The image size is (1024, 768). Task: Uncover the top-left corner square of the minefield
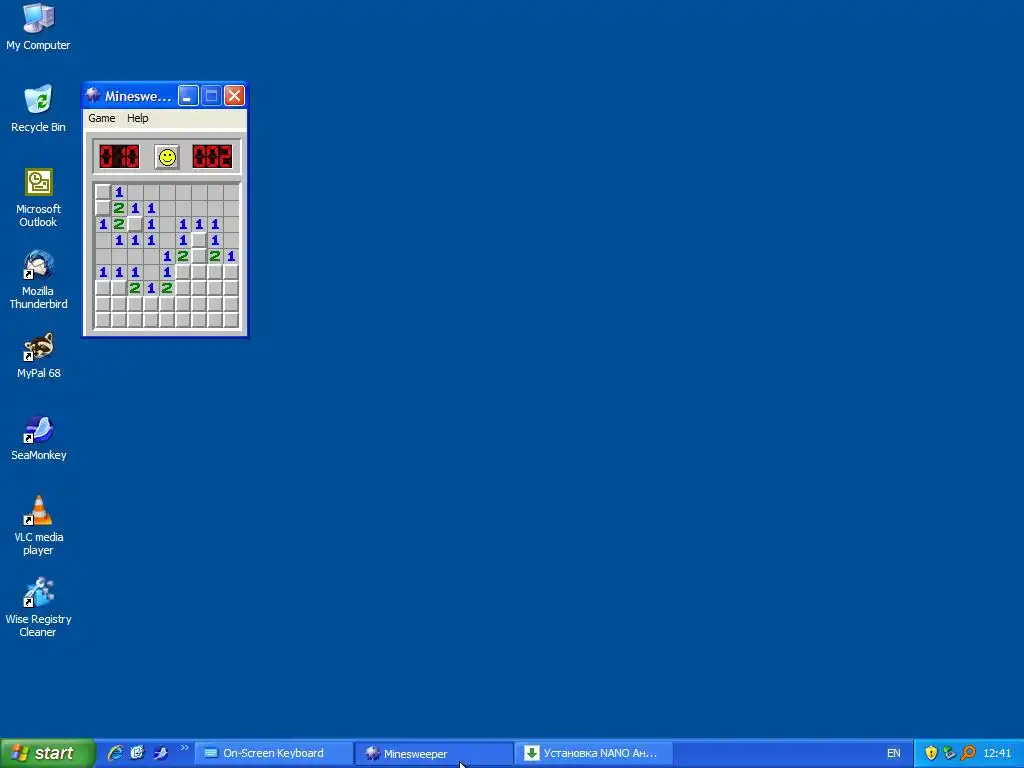(x=103, y=192)
